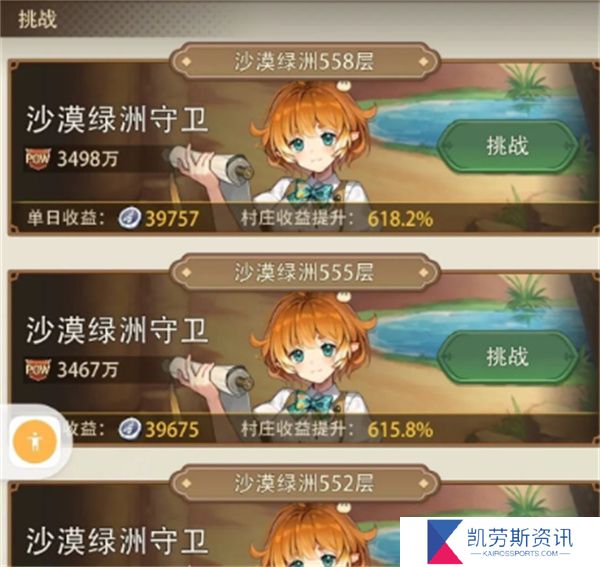600x567 pixels.
Task: Click the 挑战 header title
Action: (38, 19)
